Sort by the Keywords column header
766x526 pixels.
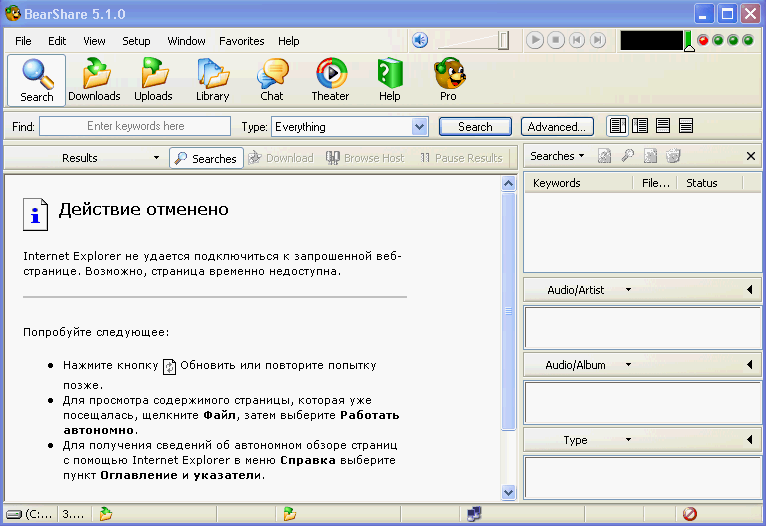[578, 183]
